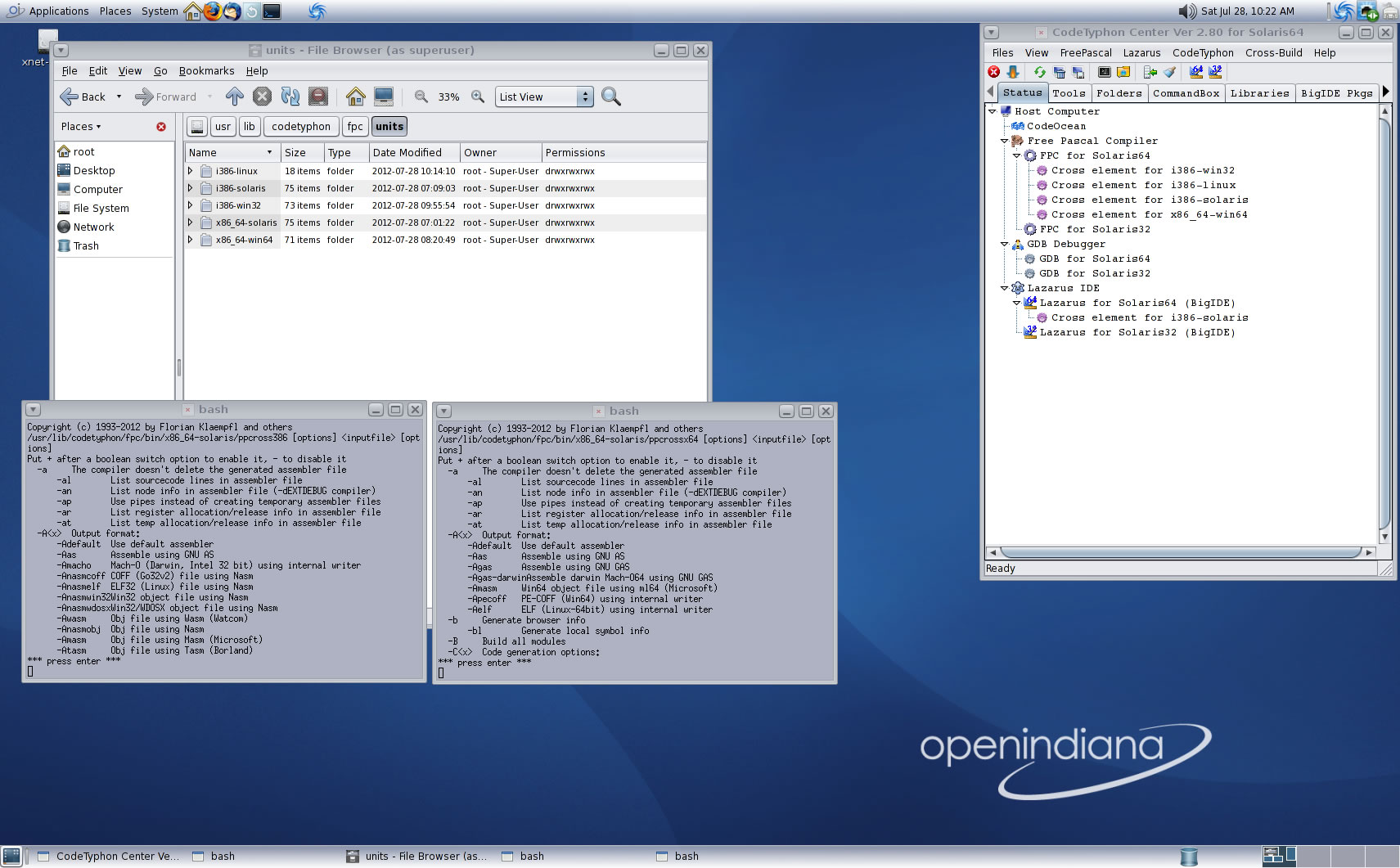Collapse the Free Pascal Compiler node
Image resolution: width=1400 pixels, height=868 pixels.
coord(1005,141)
